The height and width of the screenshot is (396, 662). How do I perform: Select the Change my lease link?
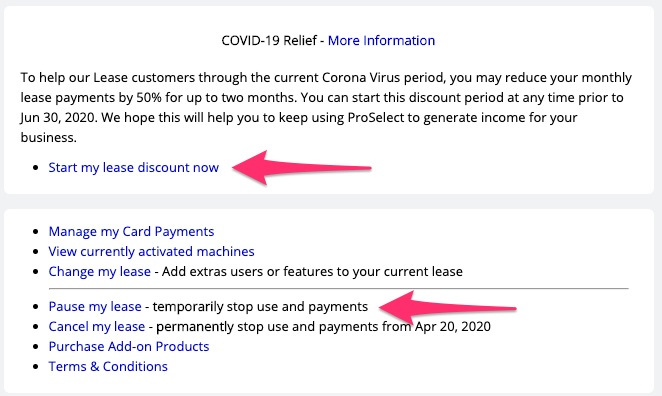click(100, 271)
